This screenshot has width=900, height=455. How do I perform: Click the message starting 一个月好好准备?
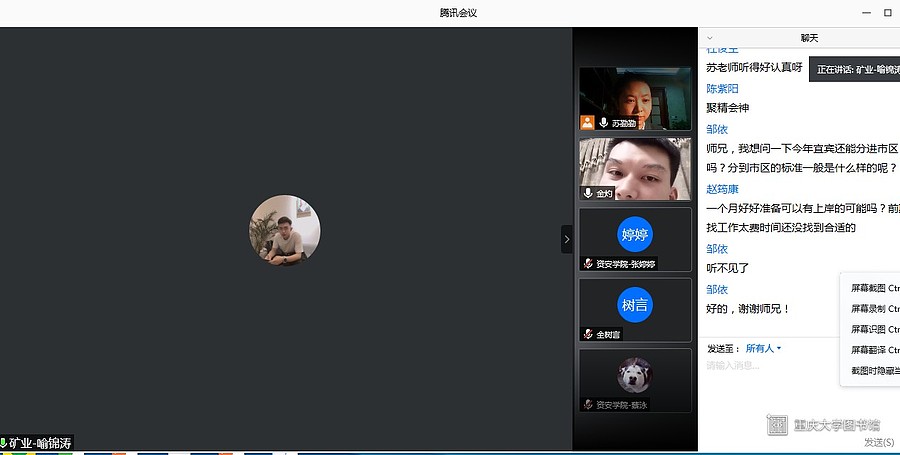point(802,218)
